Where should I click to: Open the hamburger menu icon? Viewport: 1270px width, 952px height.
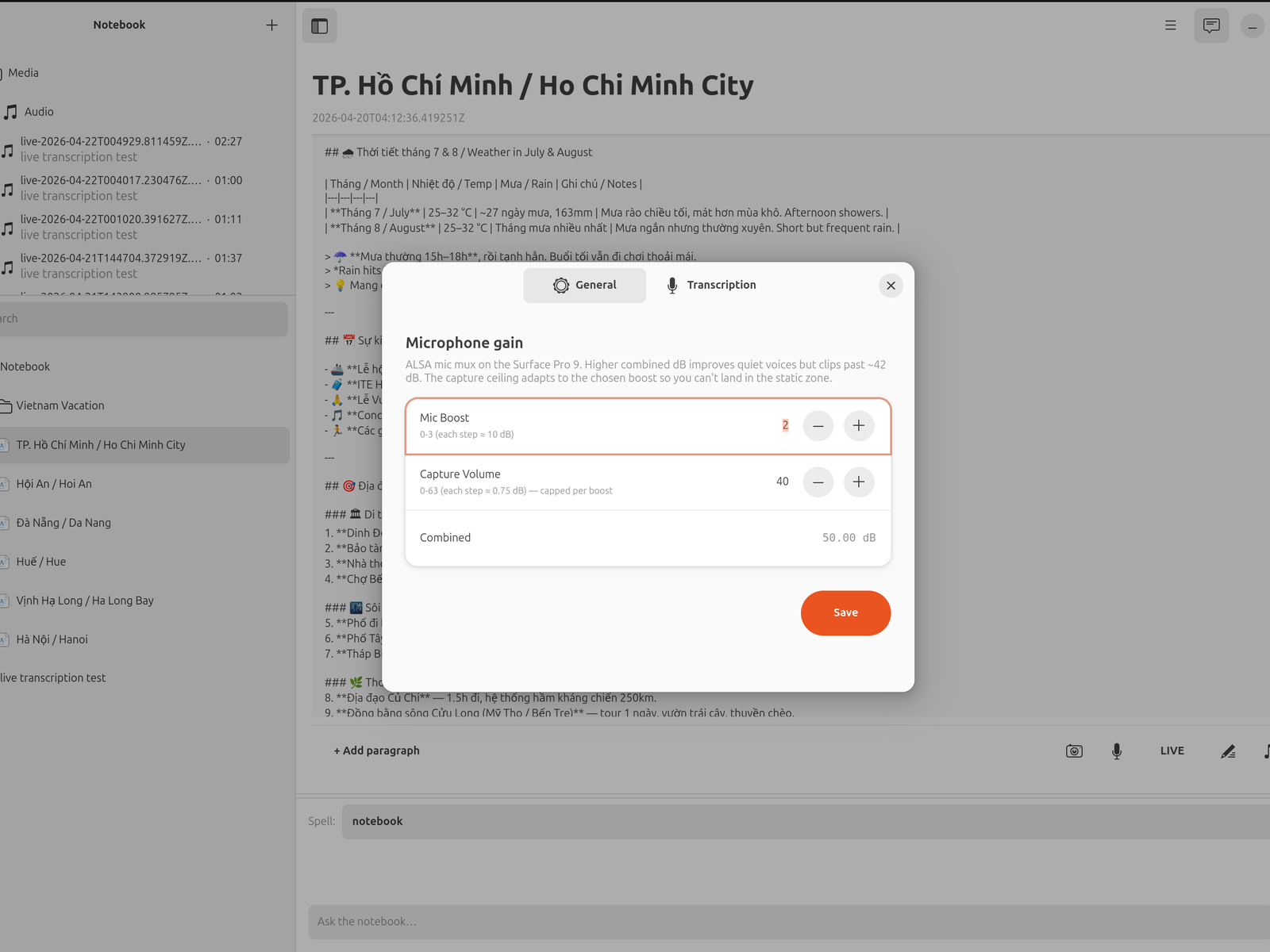(1170, 25)
